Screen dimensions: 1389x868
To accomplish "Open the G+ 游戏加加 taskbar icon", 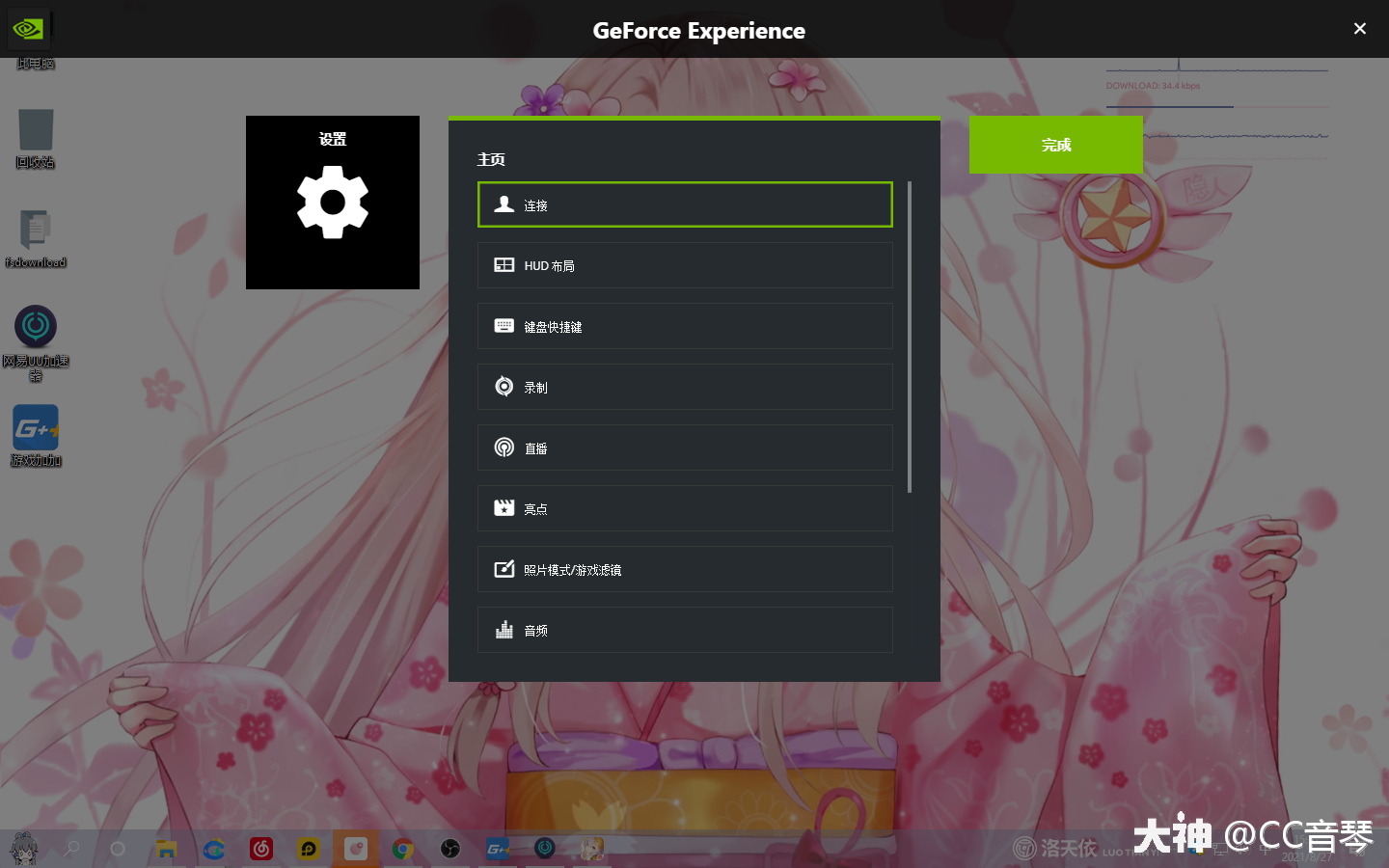I will 498,849.
